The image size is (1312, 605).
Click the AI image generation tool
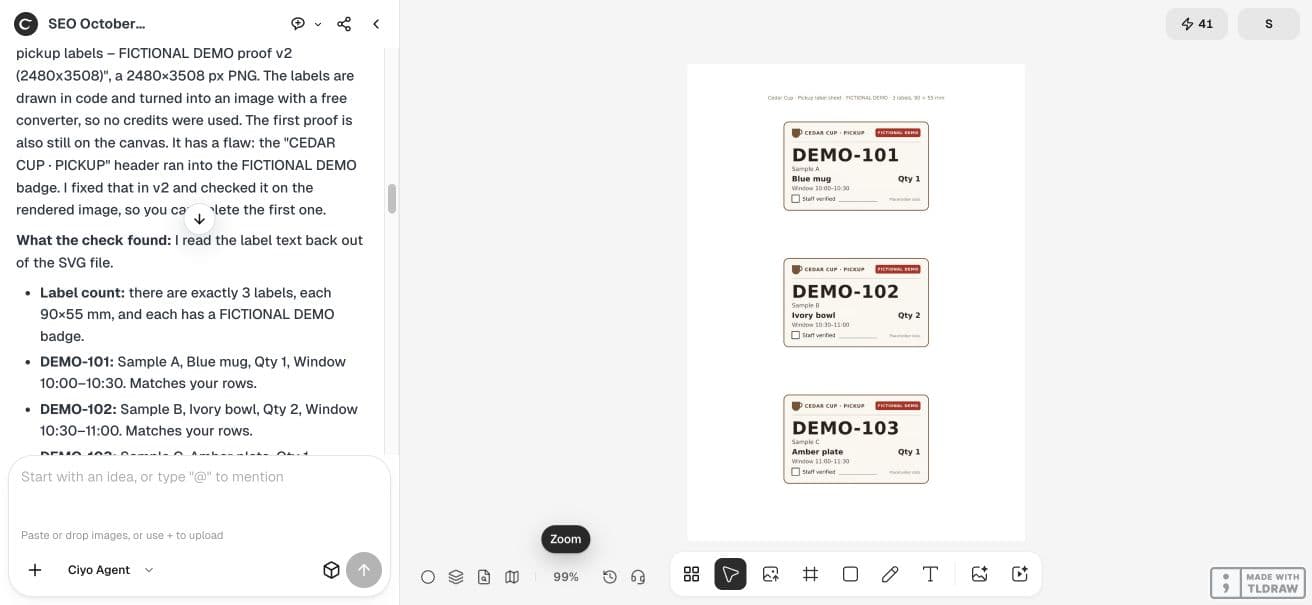[x=980, y=574]
